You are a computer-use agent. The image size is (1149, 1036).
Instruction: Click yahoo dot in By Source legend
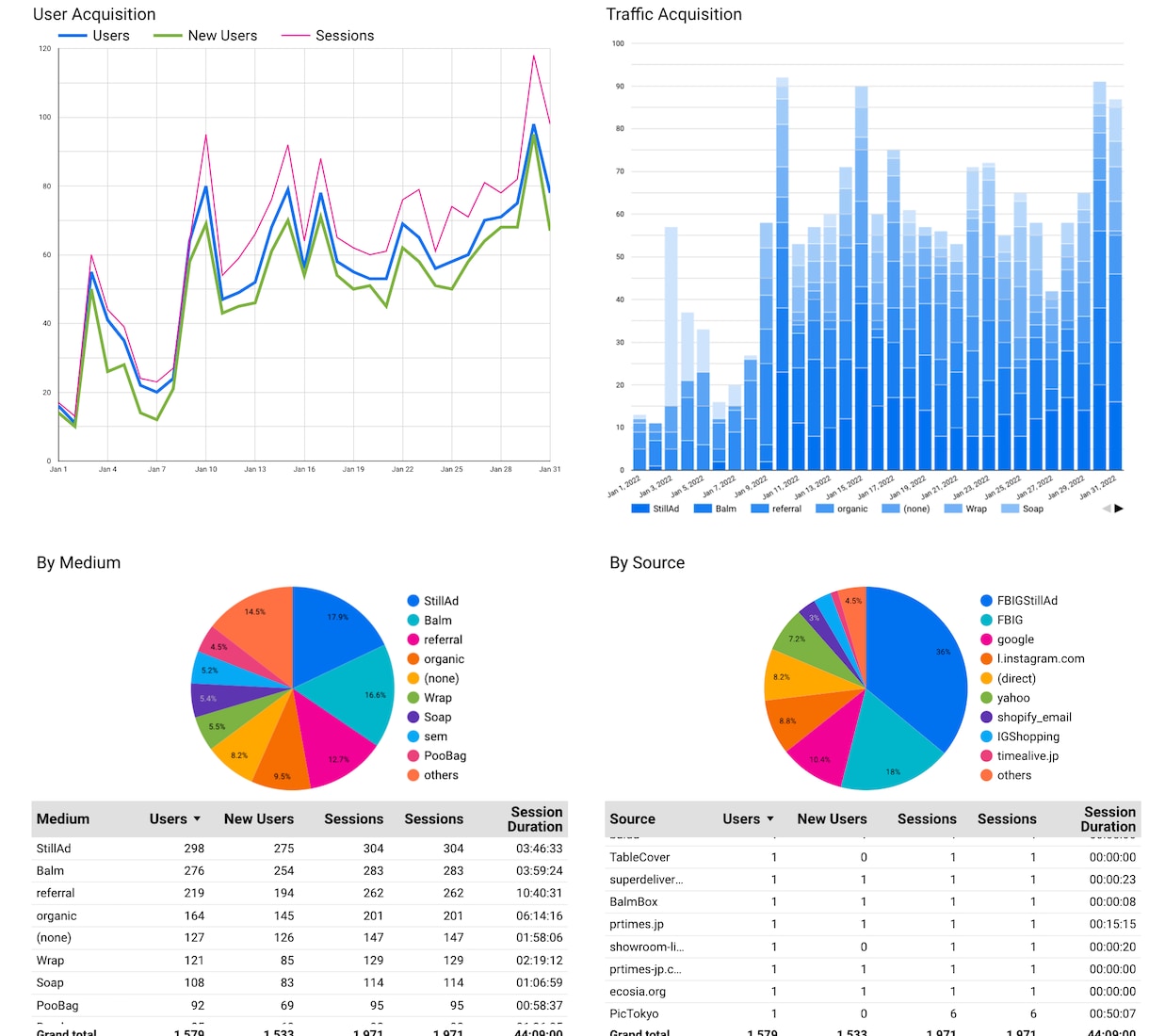[986, 698]
